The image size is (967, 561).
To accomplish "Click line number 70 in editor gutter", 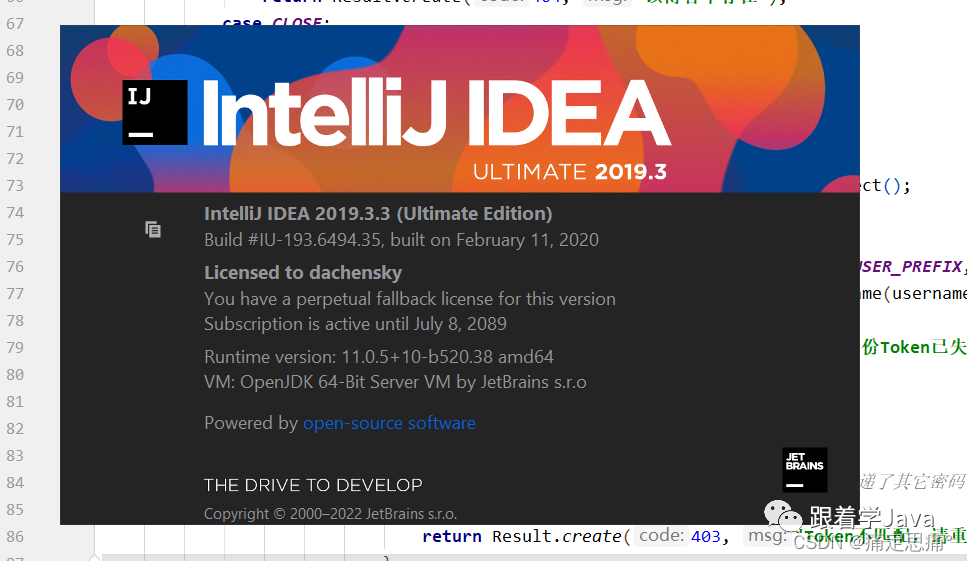I will pyautogui.click(x=15, y=105).
